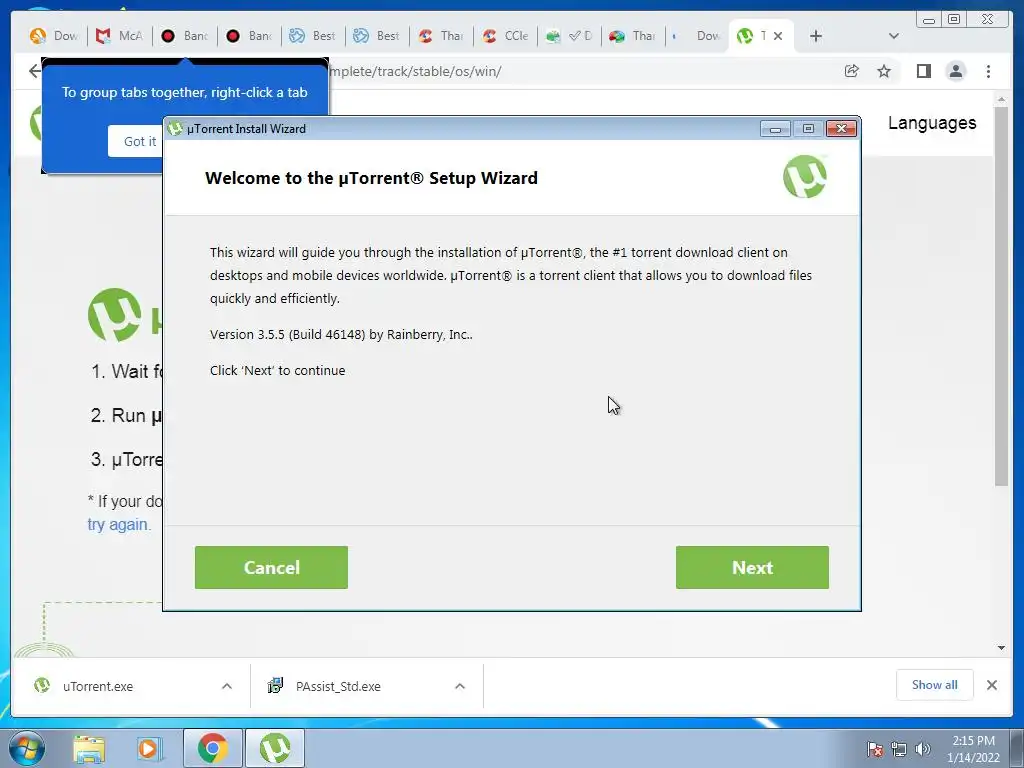Click the PAssist_Std.exe installer icon
The width and height of the screenshot is (1024, 768).
tap(275, 685)
